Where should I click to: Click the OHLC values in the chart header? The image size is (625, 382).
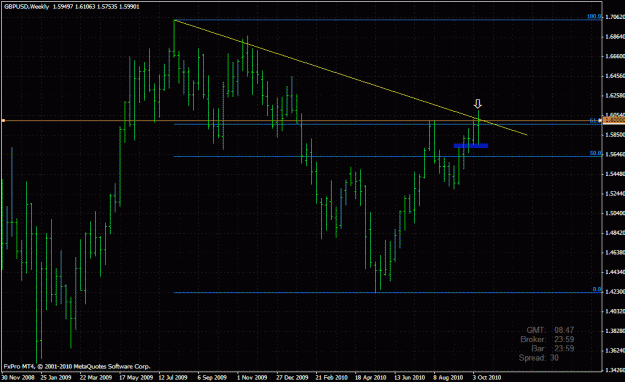(x=96, y=7)
